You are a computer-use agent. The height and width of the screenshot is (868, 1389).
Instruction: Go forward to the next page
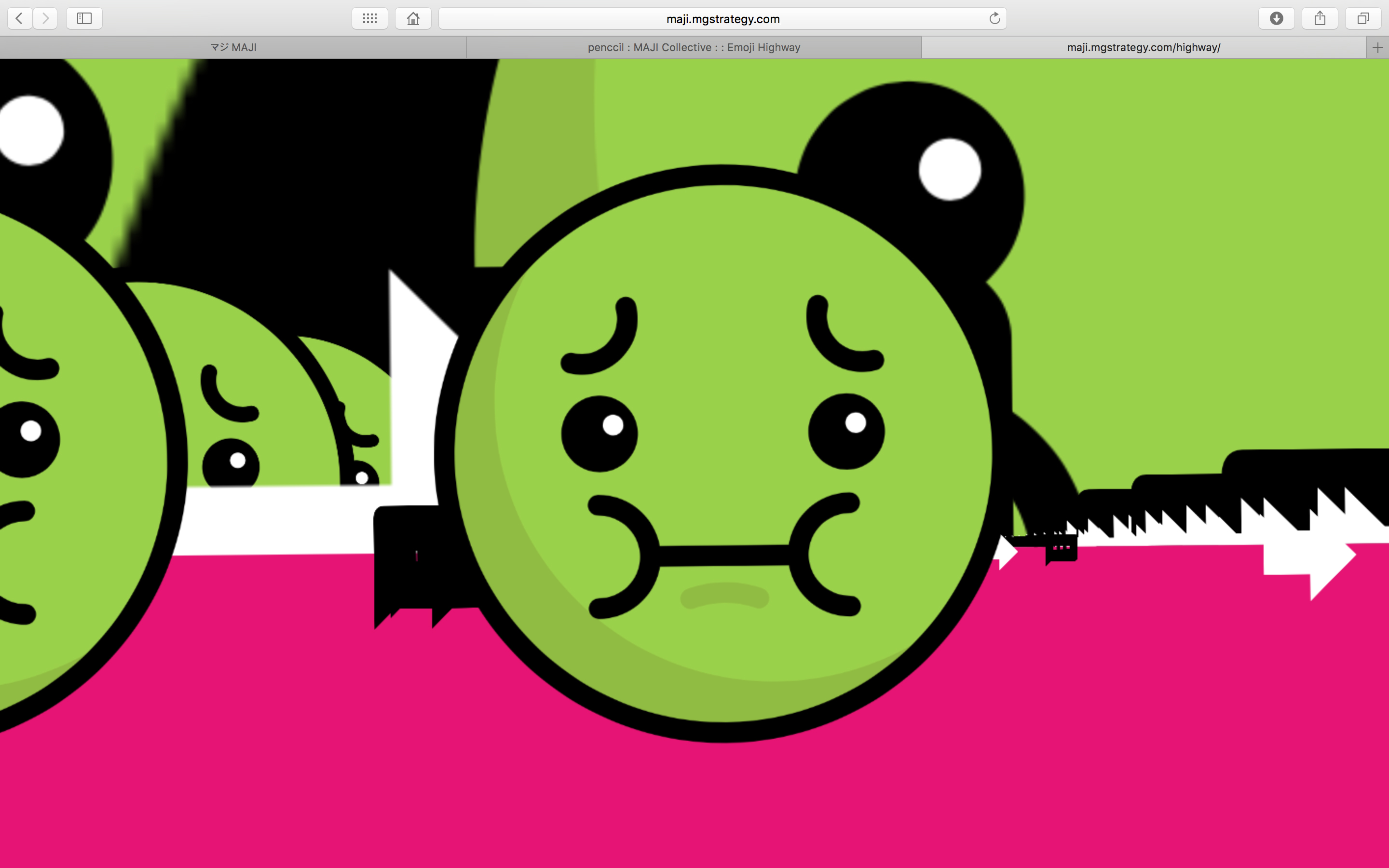click(45, 18)
